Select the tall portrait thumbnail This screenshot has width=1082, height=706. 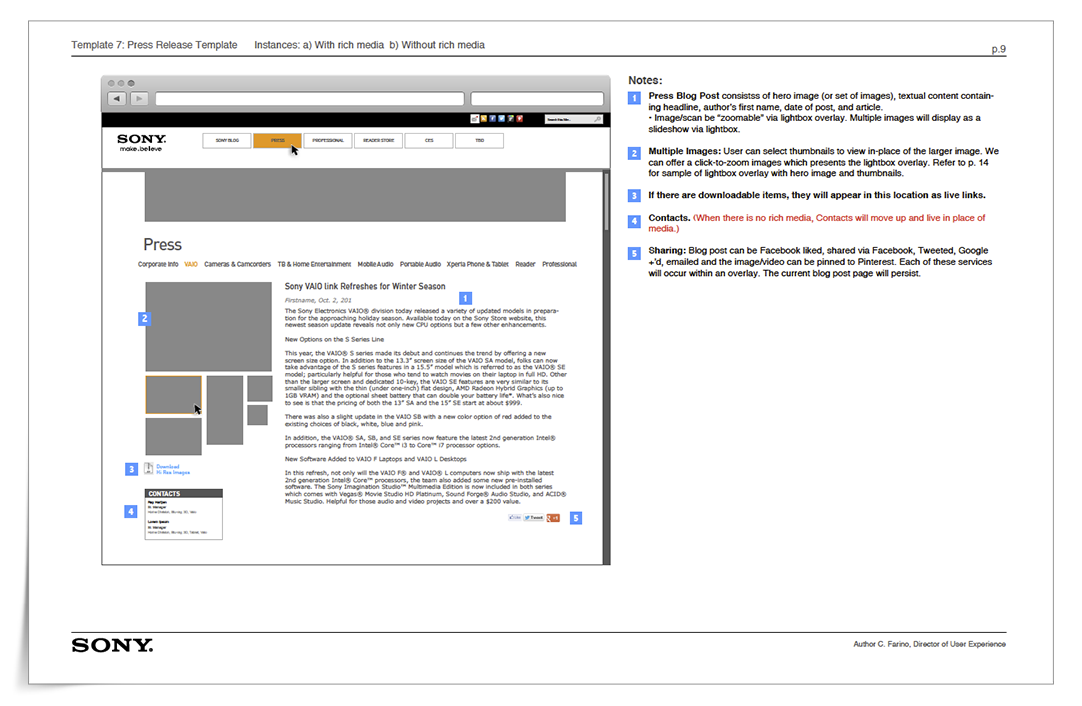click(x=225, y=410)
